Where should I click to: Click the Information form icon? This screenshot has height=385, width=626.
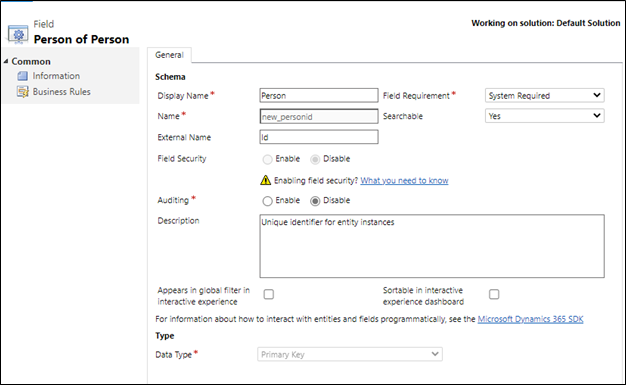click(x=22, y=76)
